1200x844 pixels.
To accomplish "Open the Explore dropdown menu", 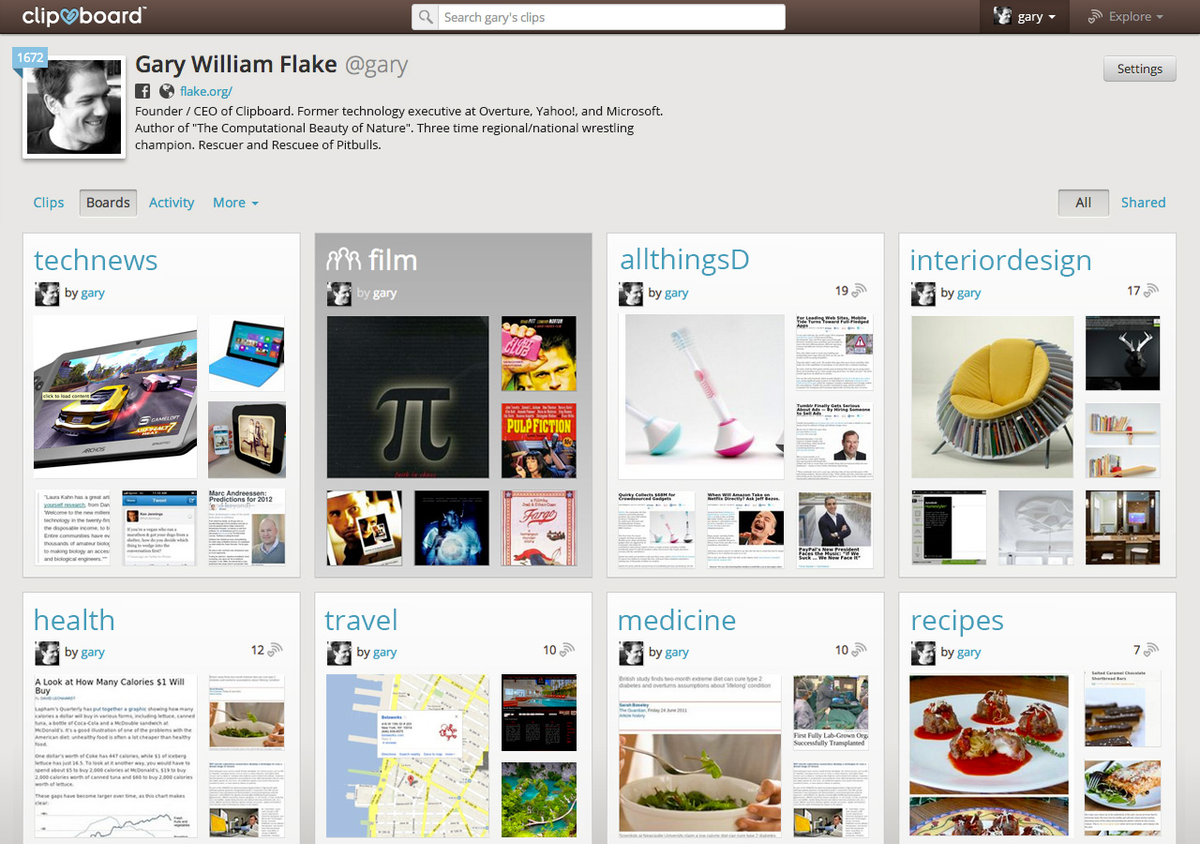I will pyautogui.click(x=1126, y=16).
